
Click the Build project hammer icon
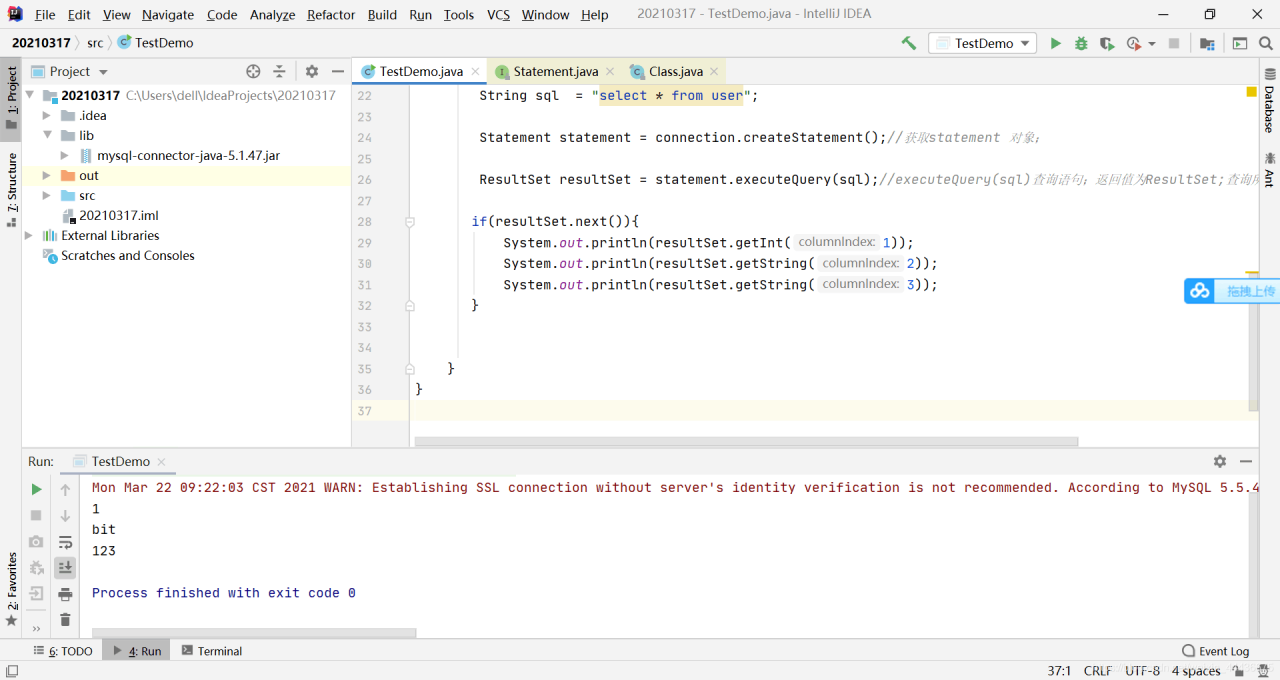click(908, 43)
